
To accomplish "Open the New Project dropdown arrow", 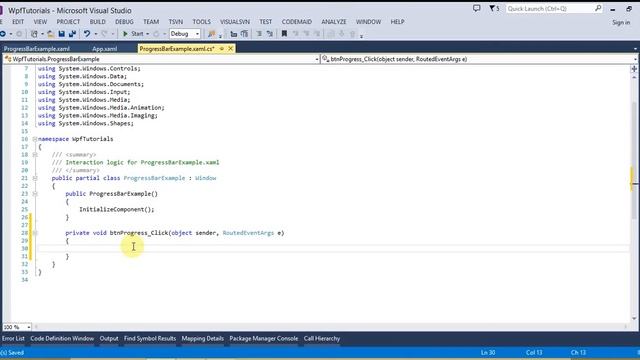I will (x=42, y=34).
